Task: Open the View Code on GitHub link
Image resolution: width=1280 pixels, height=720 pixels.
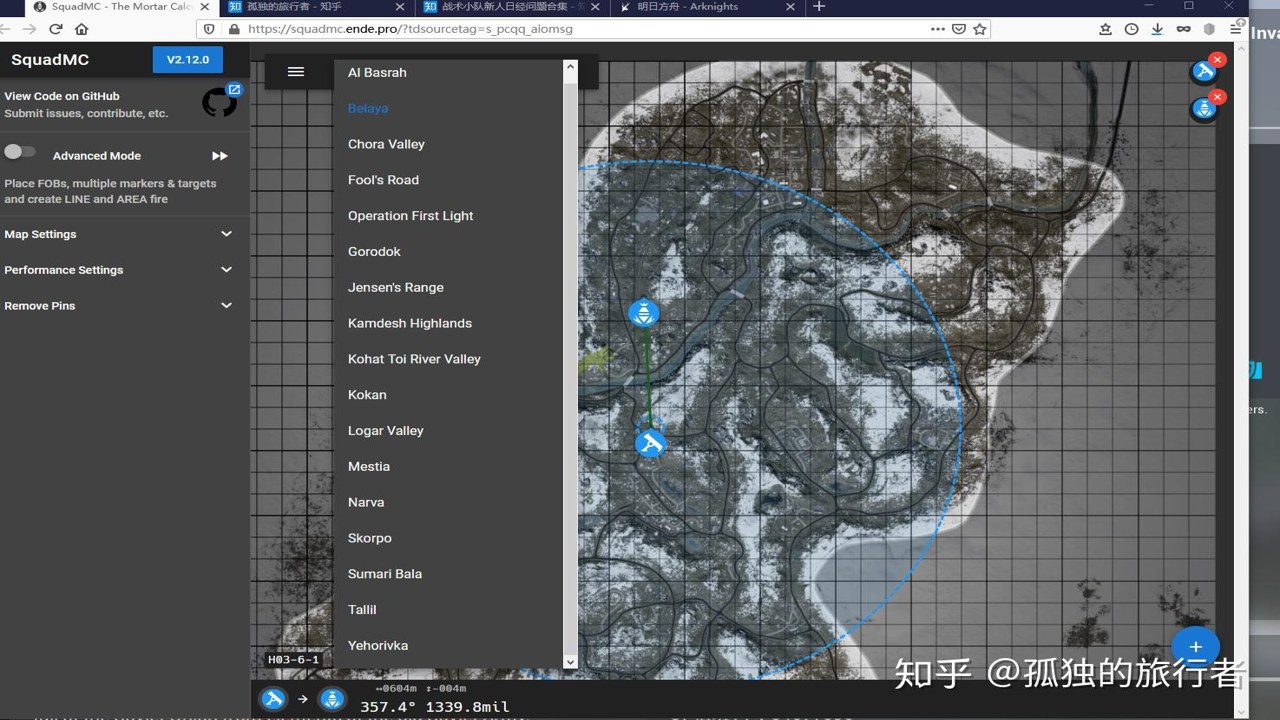Action: (x=62, y=96)
